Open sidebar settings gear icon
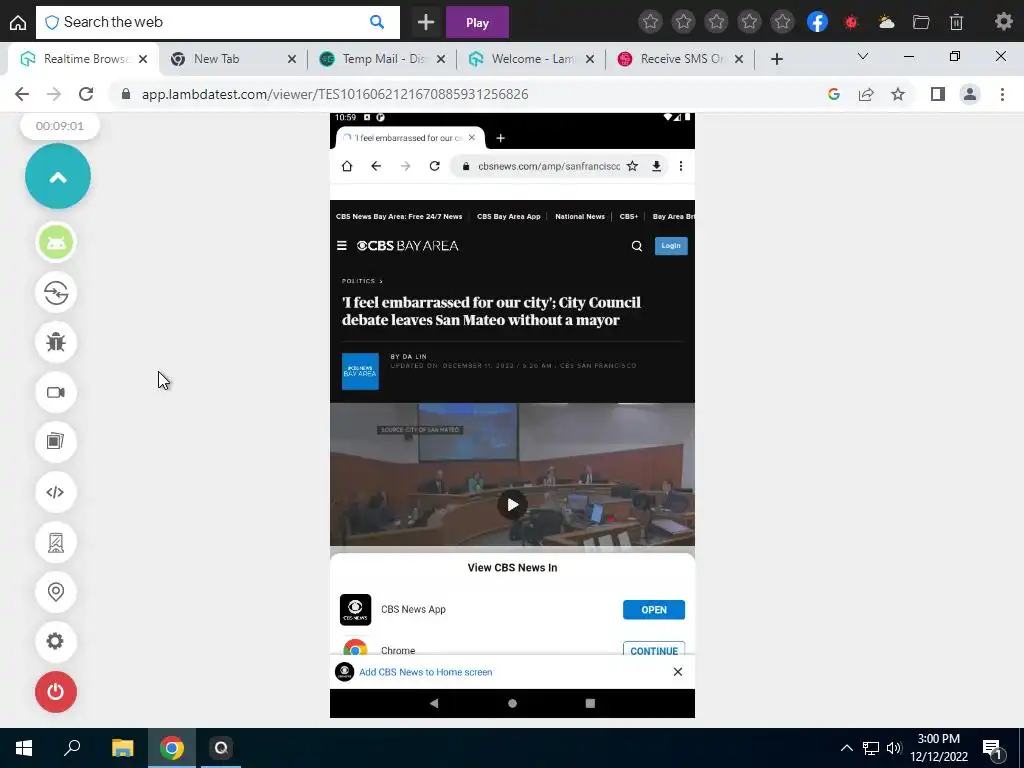 (x=56, y=641)
